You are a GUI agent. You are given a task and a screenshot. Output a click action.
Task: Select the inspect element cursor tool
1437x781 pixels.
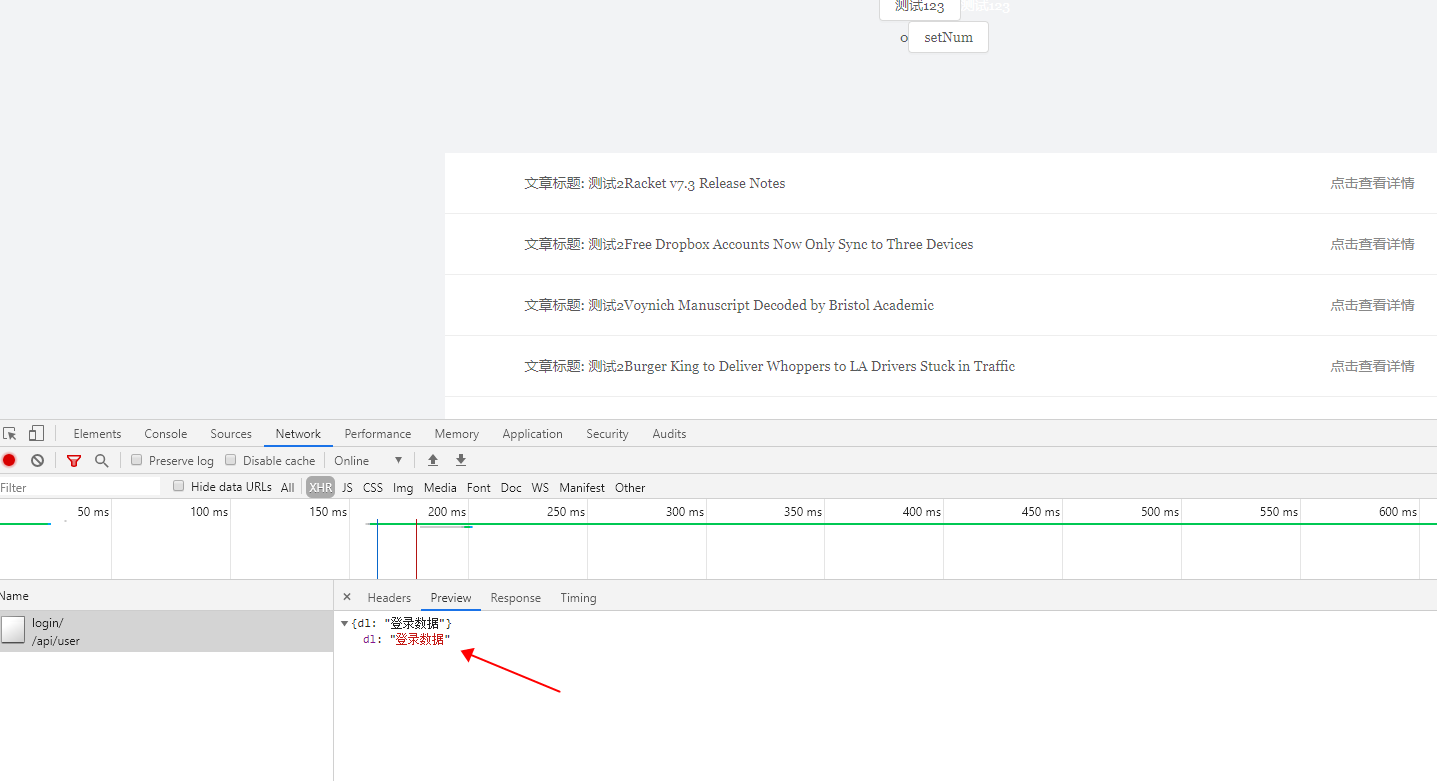pos(10,432)
